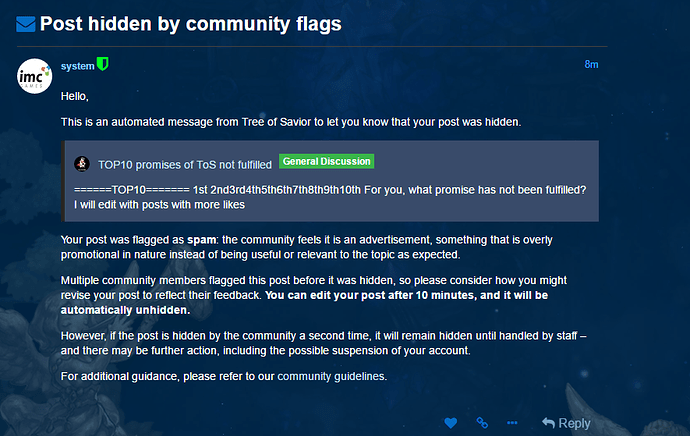The width and height of the screenshot is (690, 436).
Task: Click the green moderator shield badge
Action: click(102, 65)
